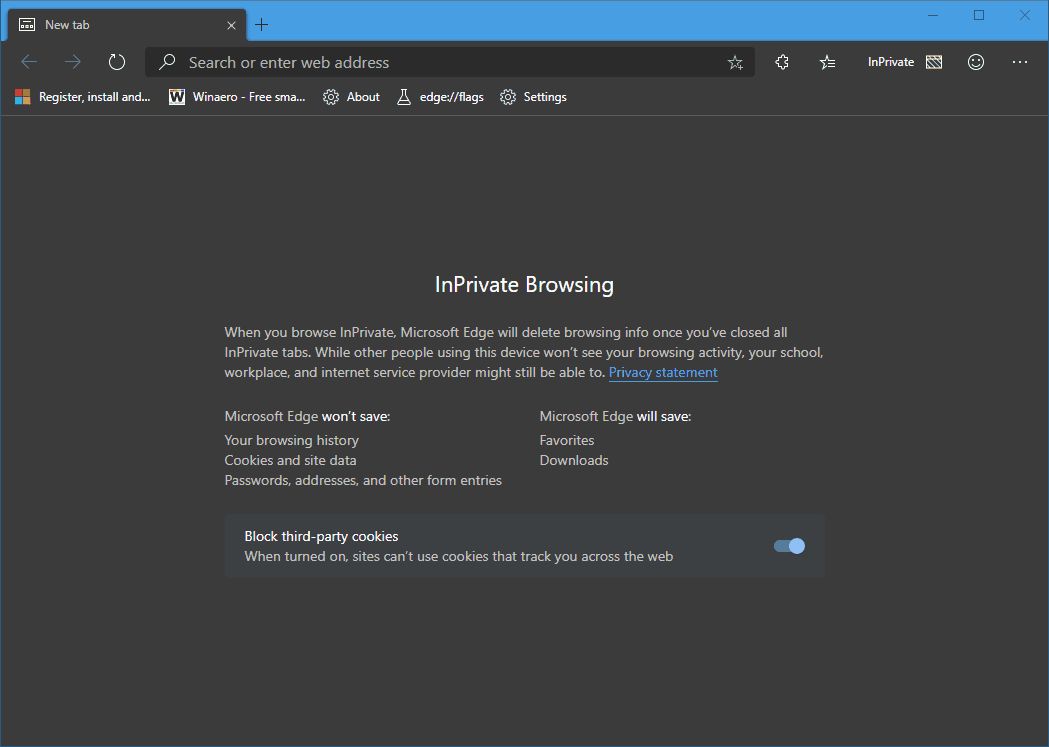The image size is (1049, 747).
Task: Open a new tab with plus button
Action: 262,25
